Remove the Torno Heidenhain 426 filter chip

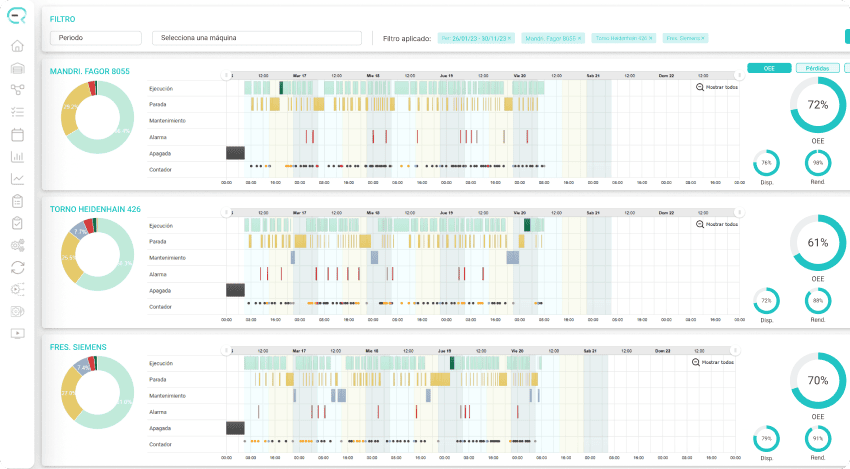coord(651,38)
